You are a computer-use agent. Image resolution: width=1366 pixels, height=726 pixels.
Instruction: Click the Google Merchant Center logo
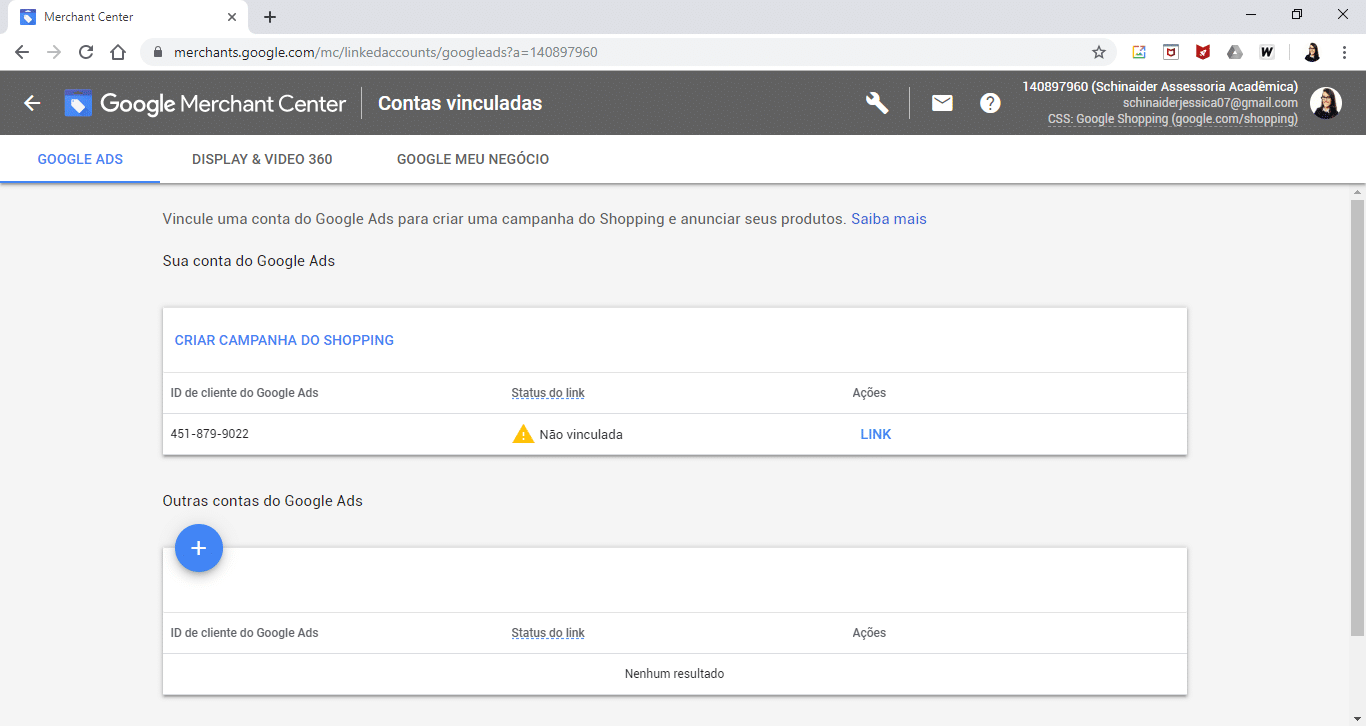(205, 103)
